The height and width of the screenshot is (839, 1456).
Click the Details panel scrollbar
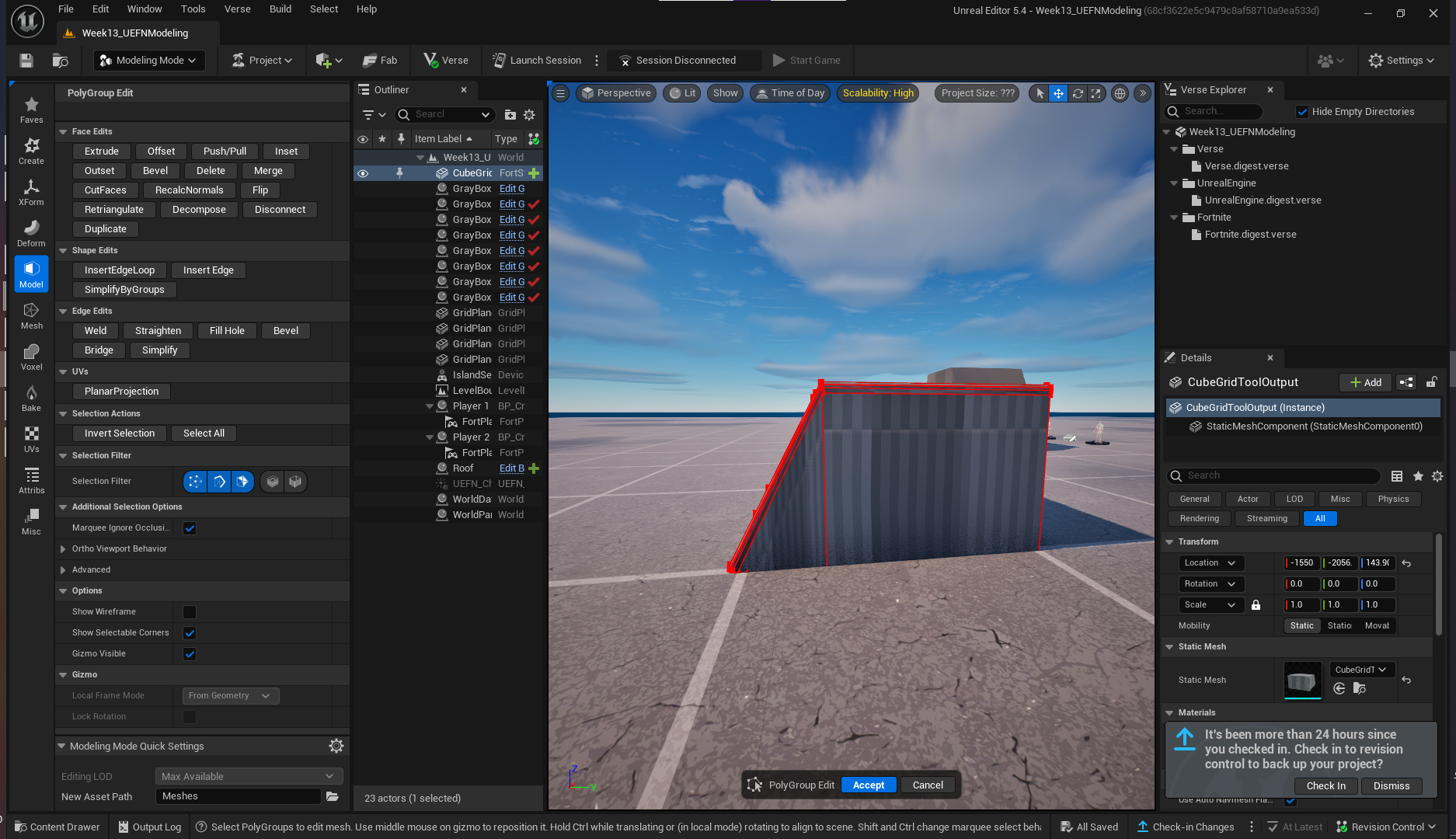(1439, 583)
